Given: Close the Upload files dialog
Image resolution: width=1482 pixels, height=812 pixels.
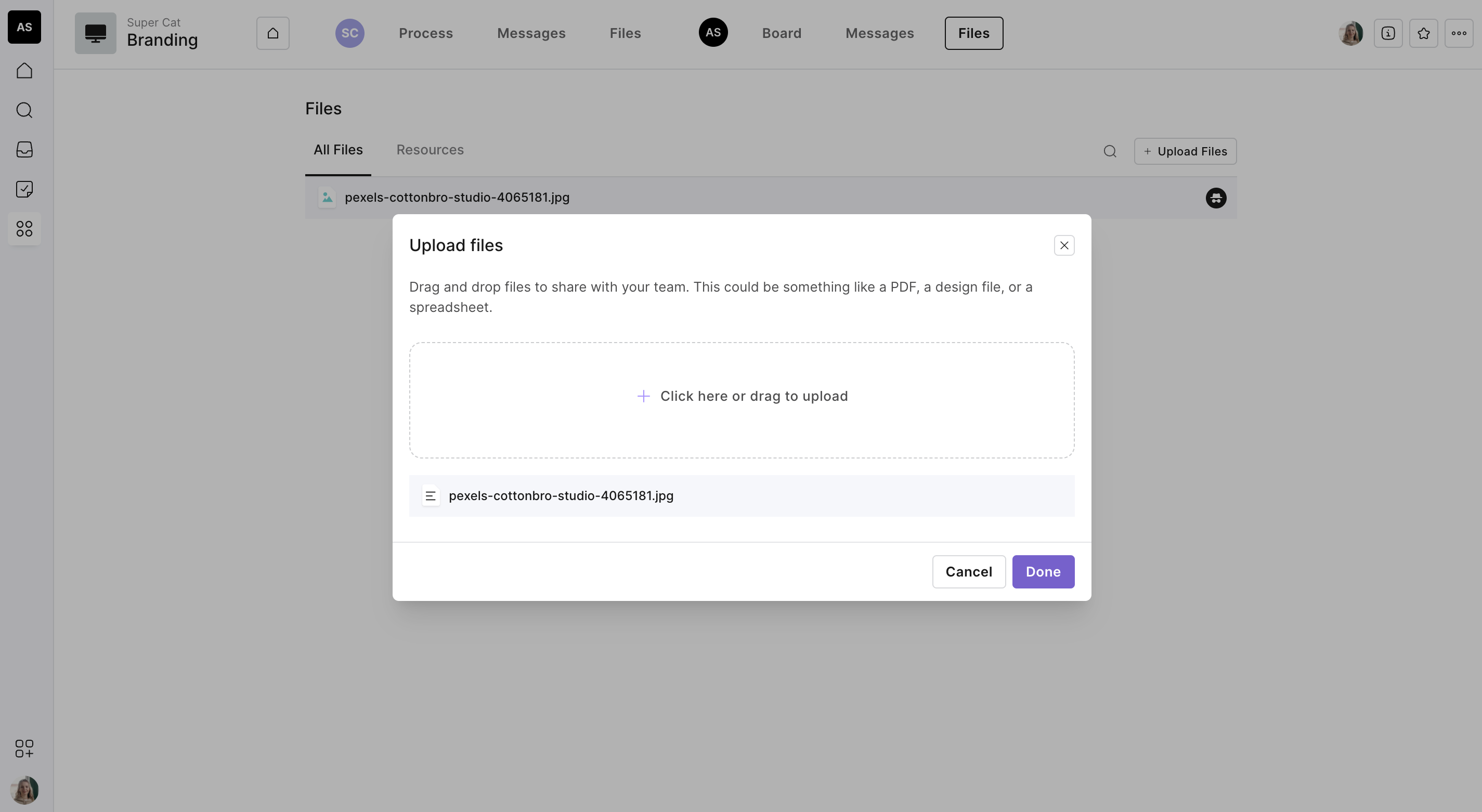Looking at the screenshot, I should [1064, 245].
